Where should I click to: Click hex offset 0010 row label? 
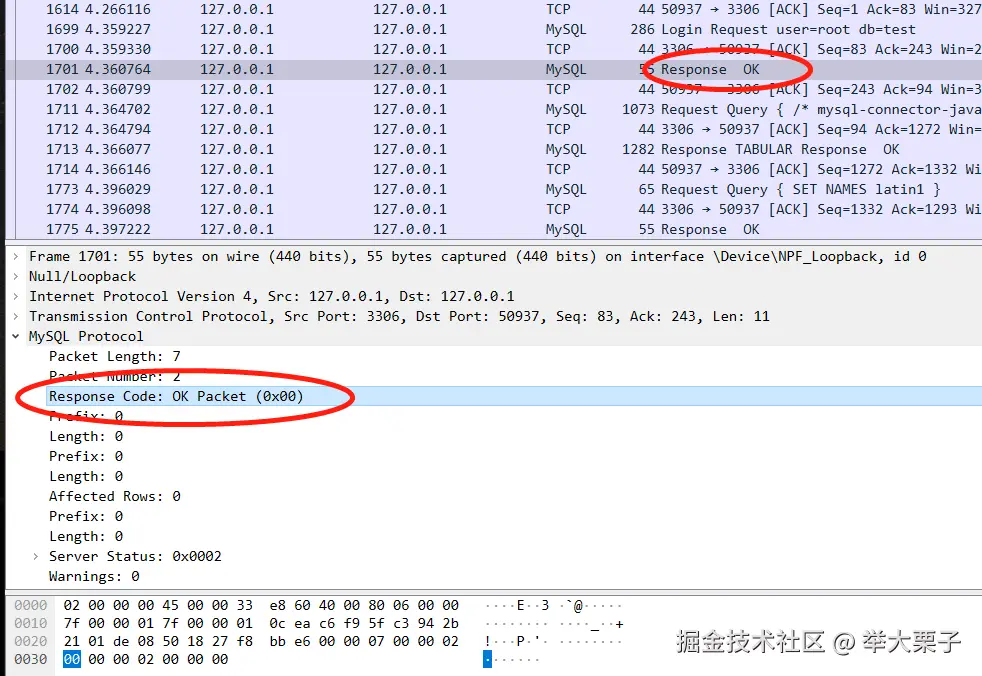[x=31, y=623]
